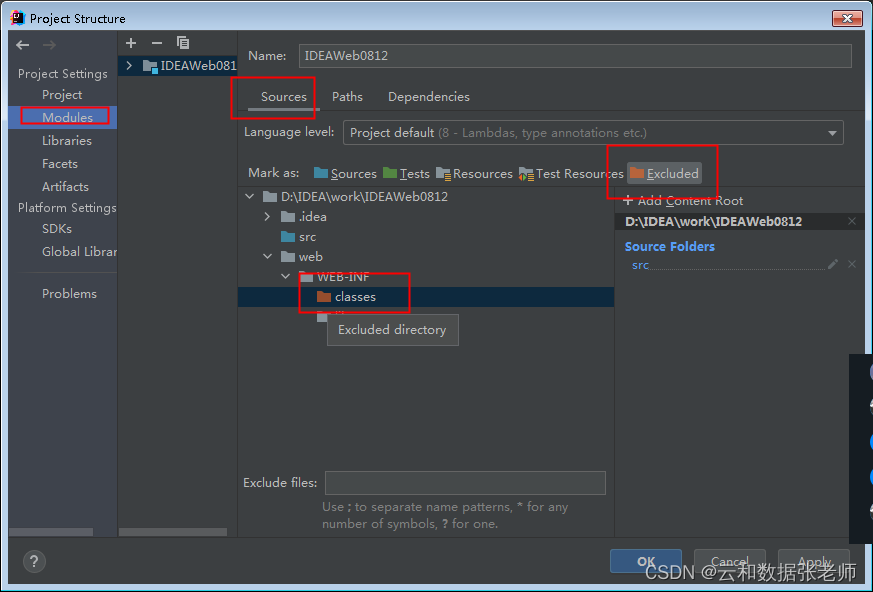Viewport: 873px width, 592px height.
Task: Click the Apply button
Action: [x=814, y=561]
